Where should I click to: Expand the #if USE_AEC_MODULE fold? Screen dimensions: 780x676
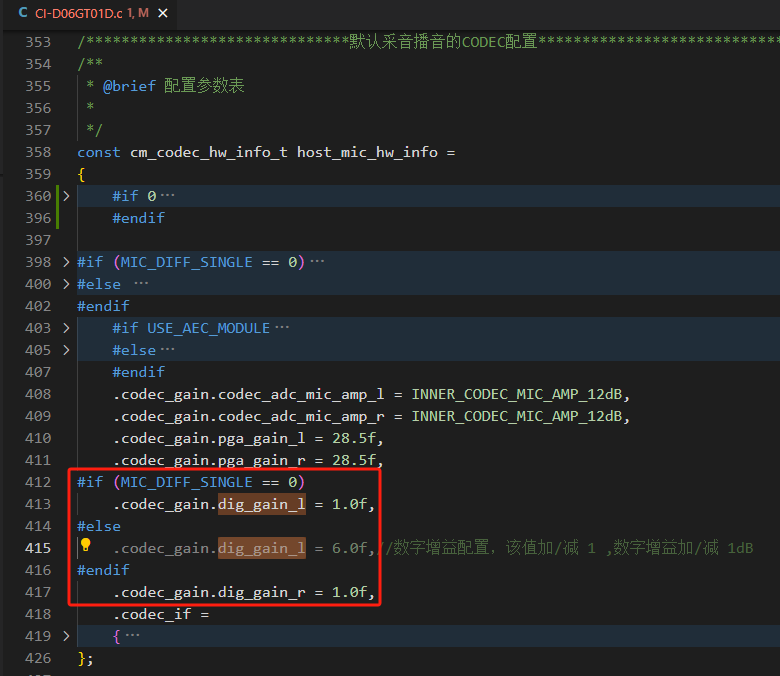(66, 328)
